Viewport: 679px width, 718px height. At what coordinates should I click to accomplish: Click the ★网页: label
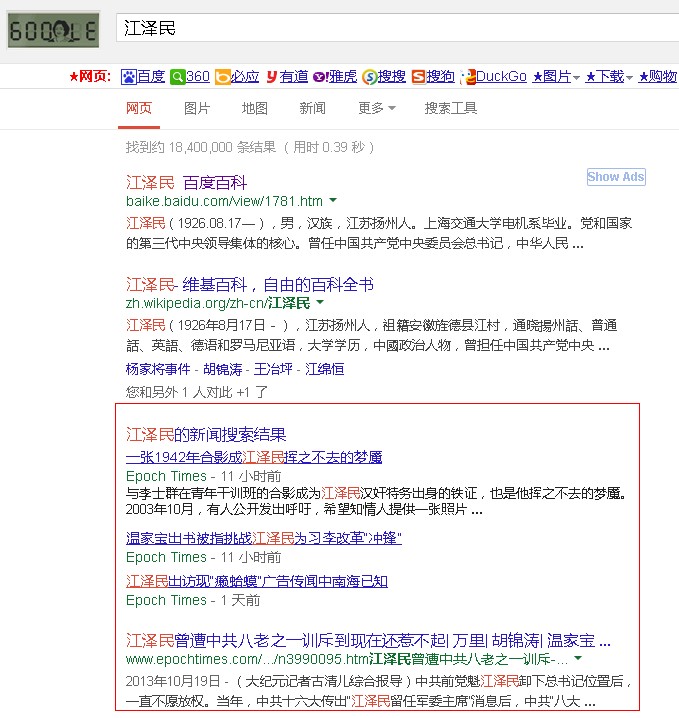(90, 76)
